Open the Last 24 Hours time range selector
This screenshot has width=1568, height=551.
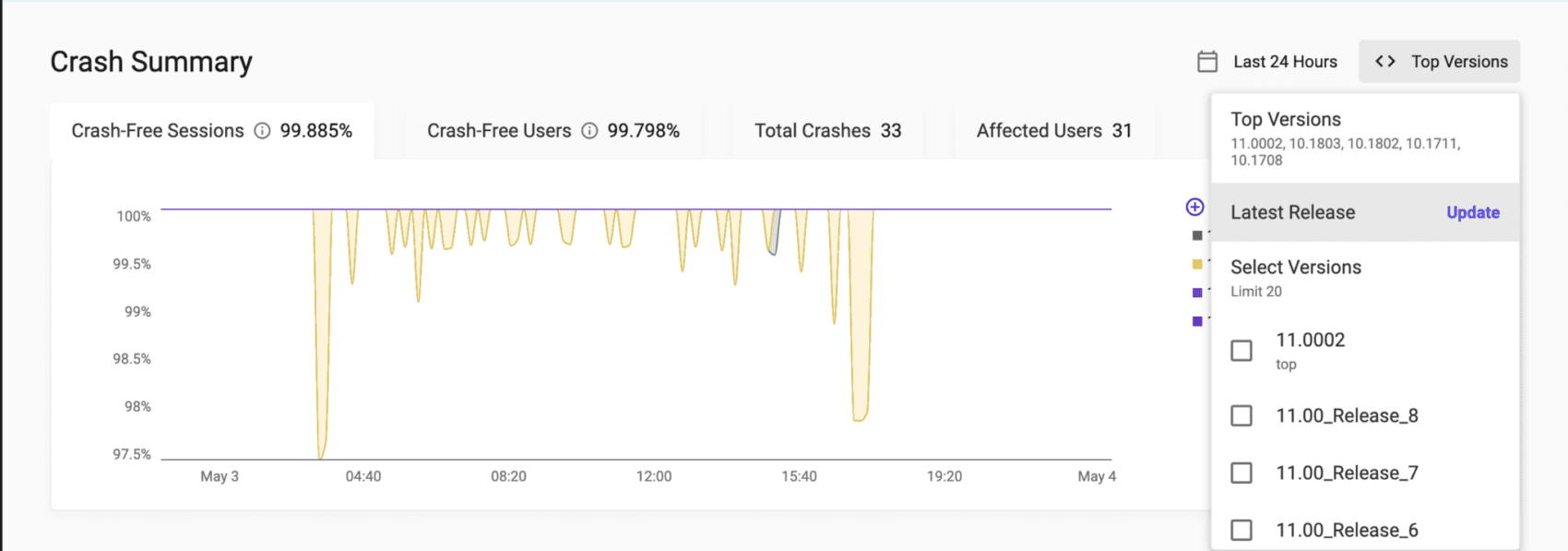click(x=1285, y=61)
